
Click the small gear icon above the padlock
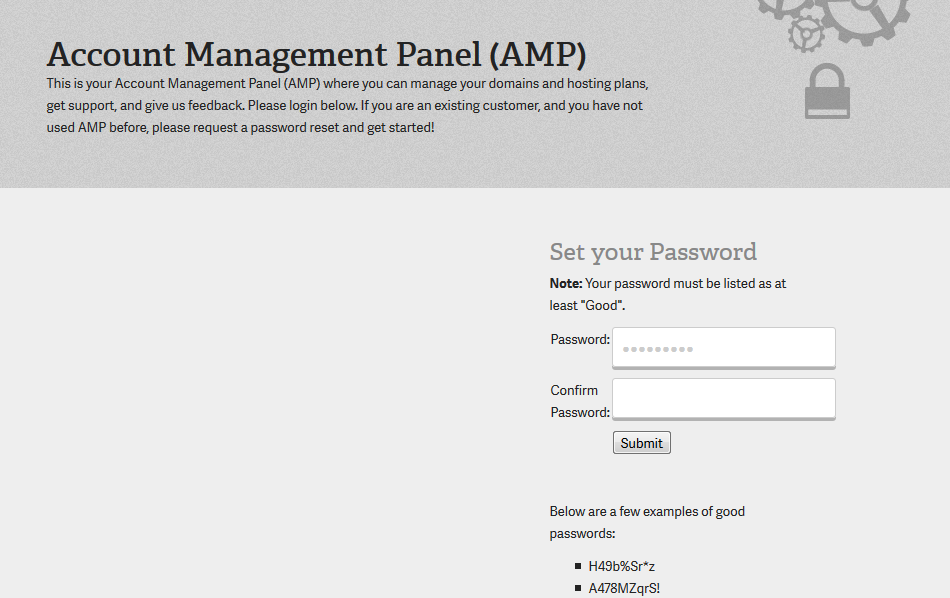[x=805, y=34]
